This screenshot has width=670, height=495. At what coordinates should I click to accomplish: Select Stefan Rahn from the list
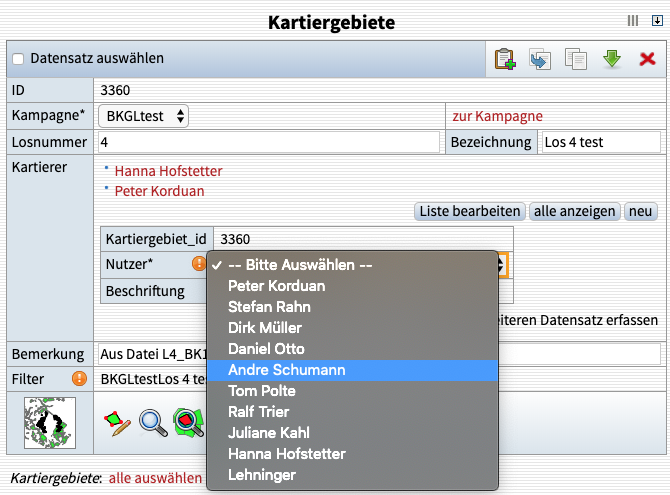tap(353, 306)
